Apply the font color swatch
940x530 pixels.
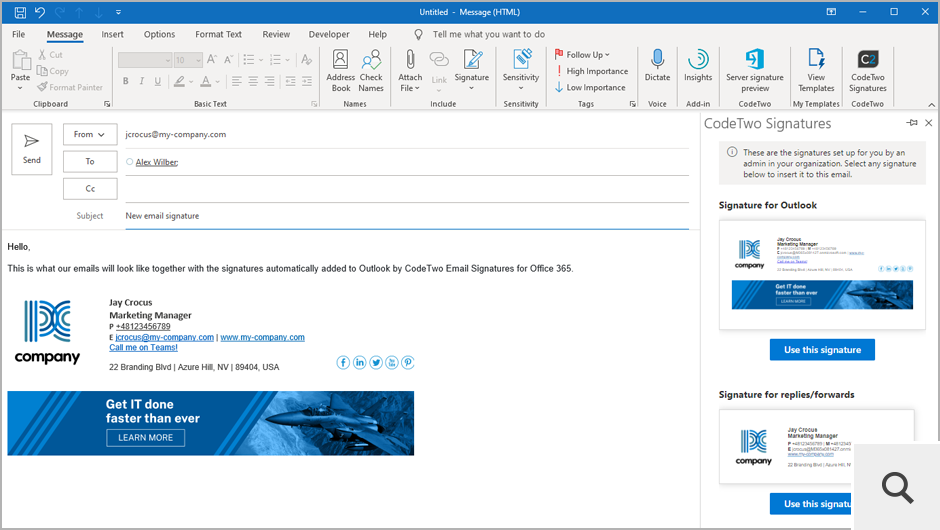206,81
